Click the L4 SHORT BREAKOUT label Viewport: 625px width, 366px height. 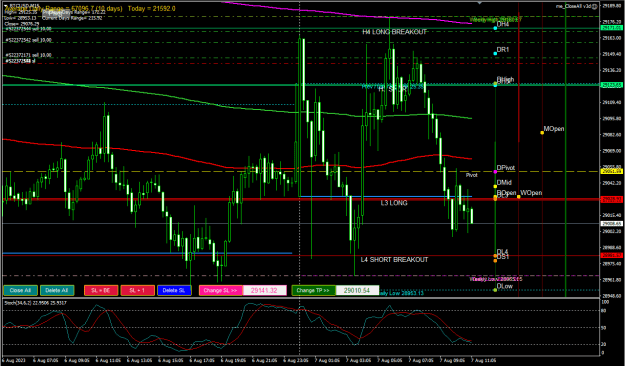click(395, 260)
